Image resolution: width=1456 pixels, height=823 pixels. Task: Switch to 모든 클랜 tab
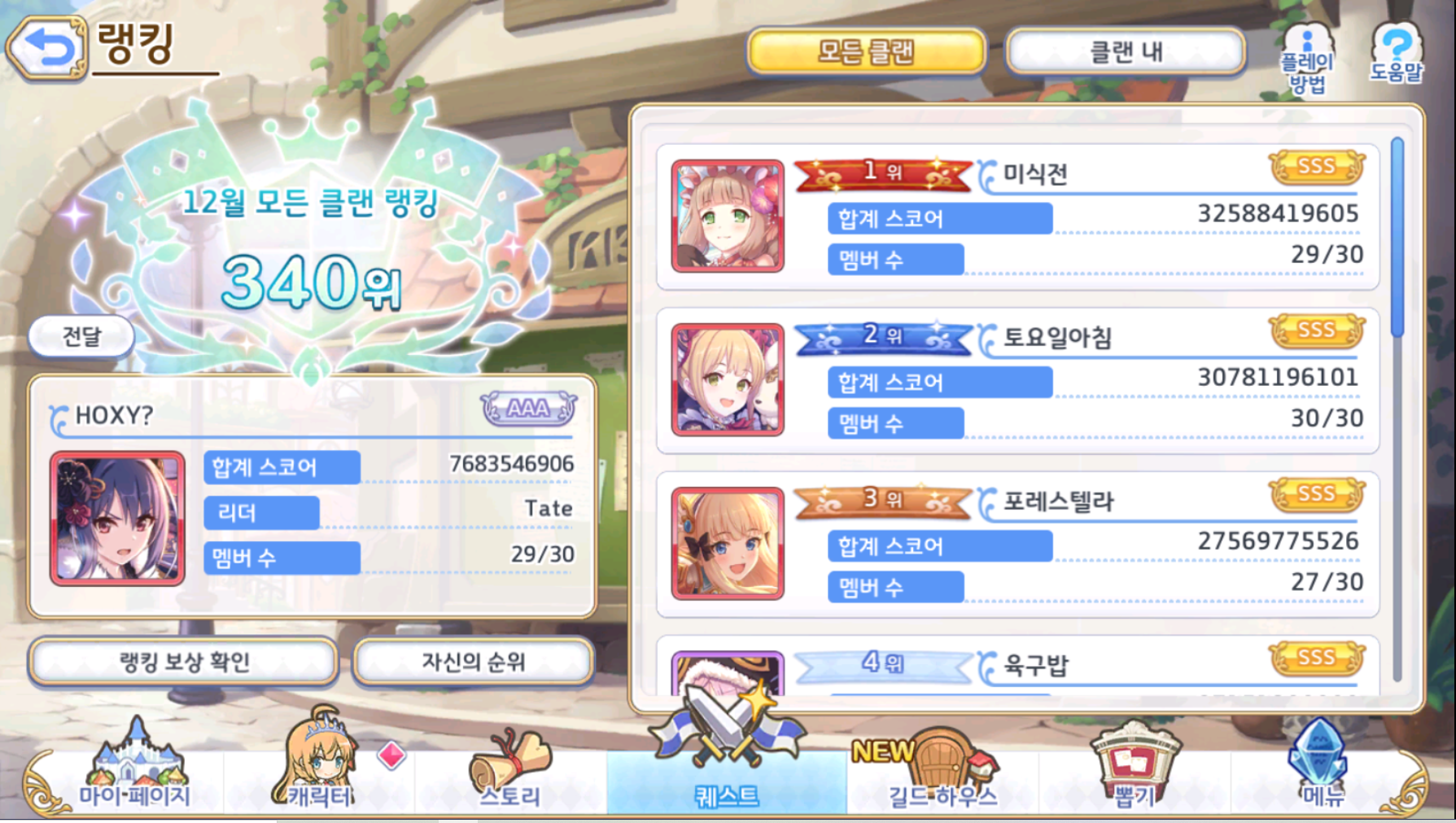click(x=867, y=52)
